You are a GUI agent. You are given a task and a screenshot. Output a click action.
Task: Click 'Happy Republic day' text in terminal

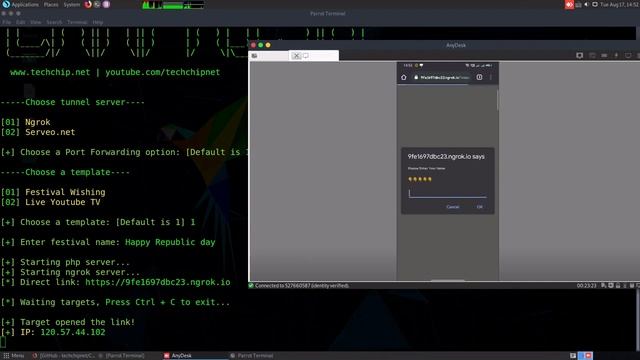170,242
